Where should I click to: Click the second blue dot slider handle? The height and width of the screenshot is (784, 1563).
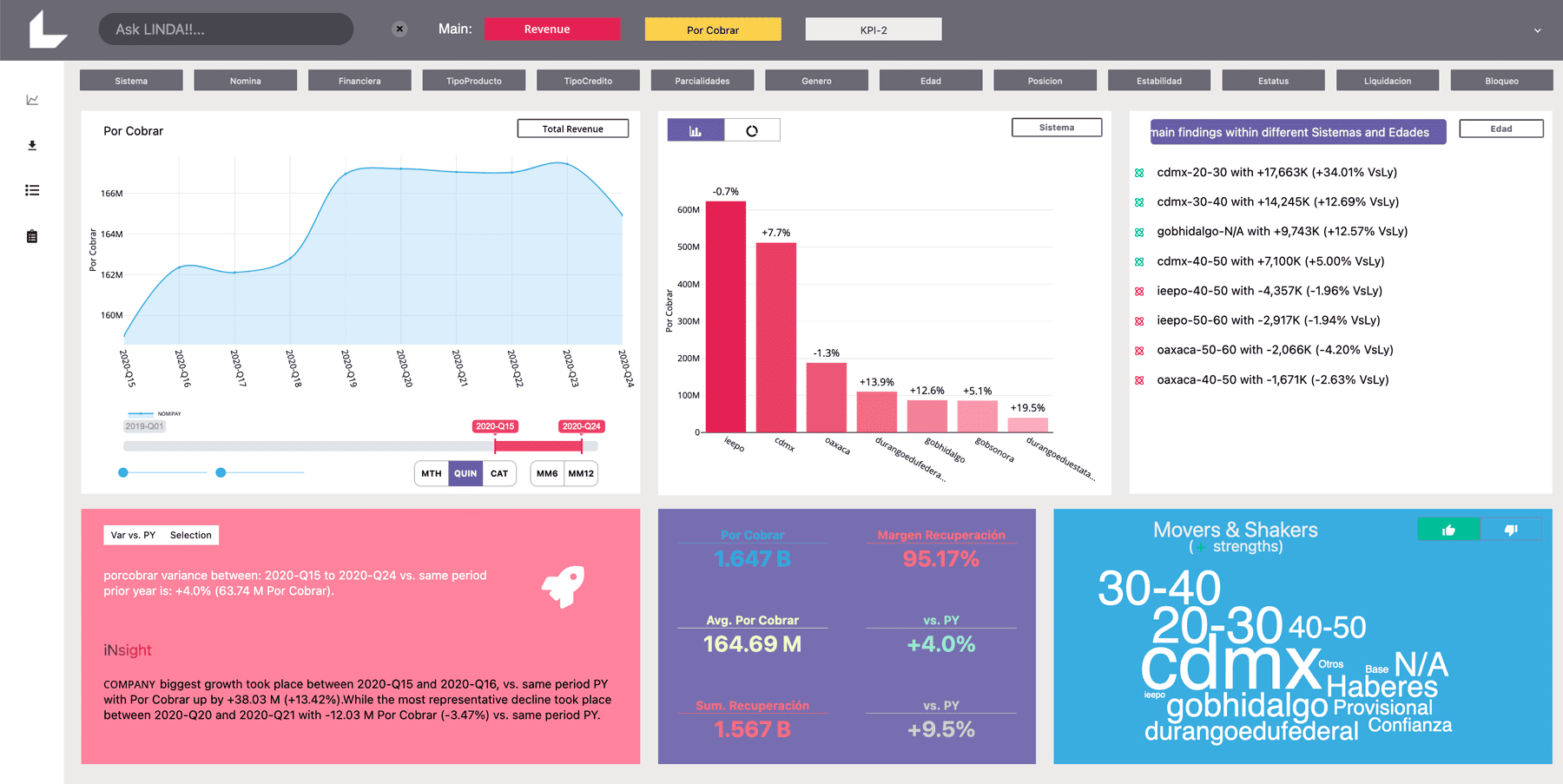[221, 473]
